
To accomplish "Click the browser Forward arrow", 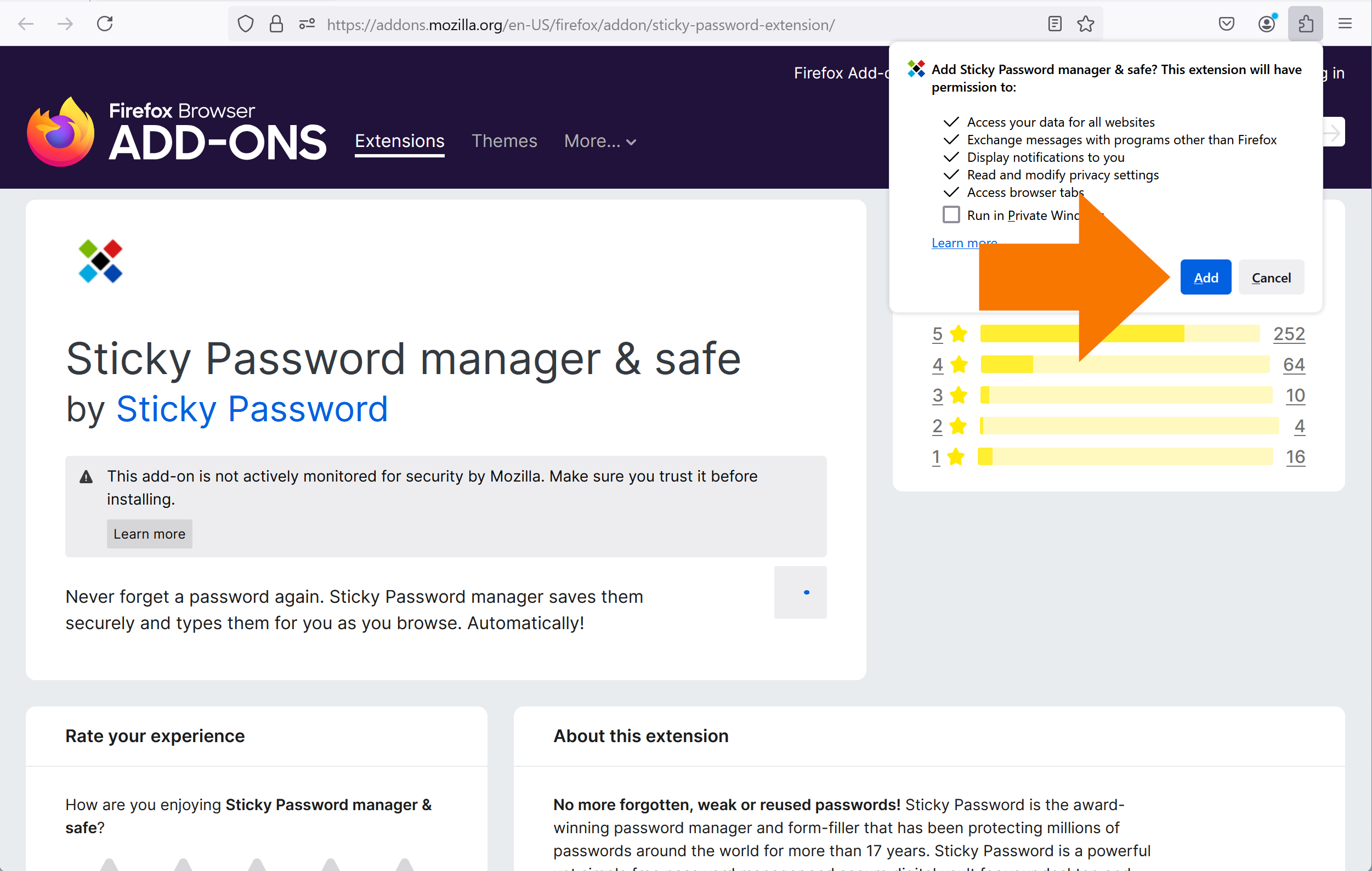I will click(x=65, y=24).
